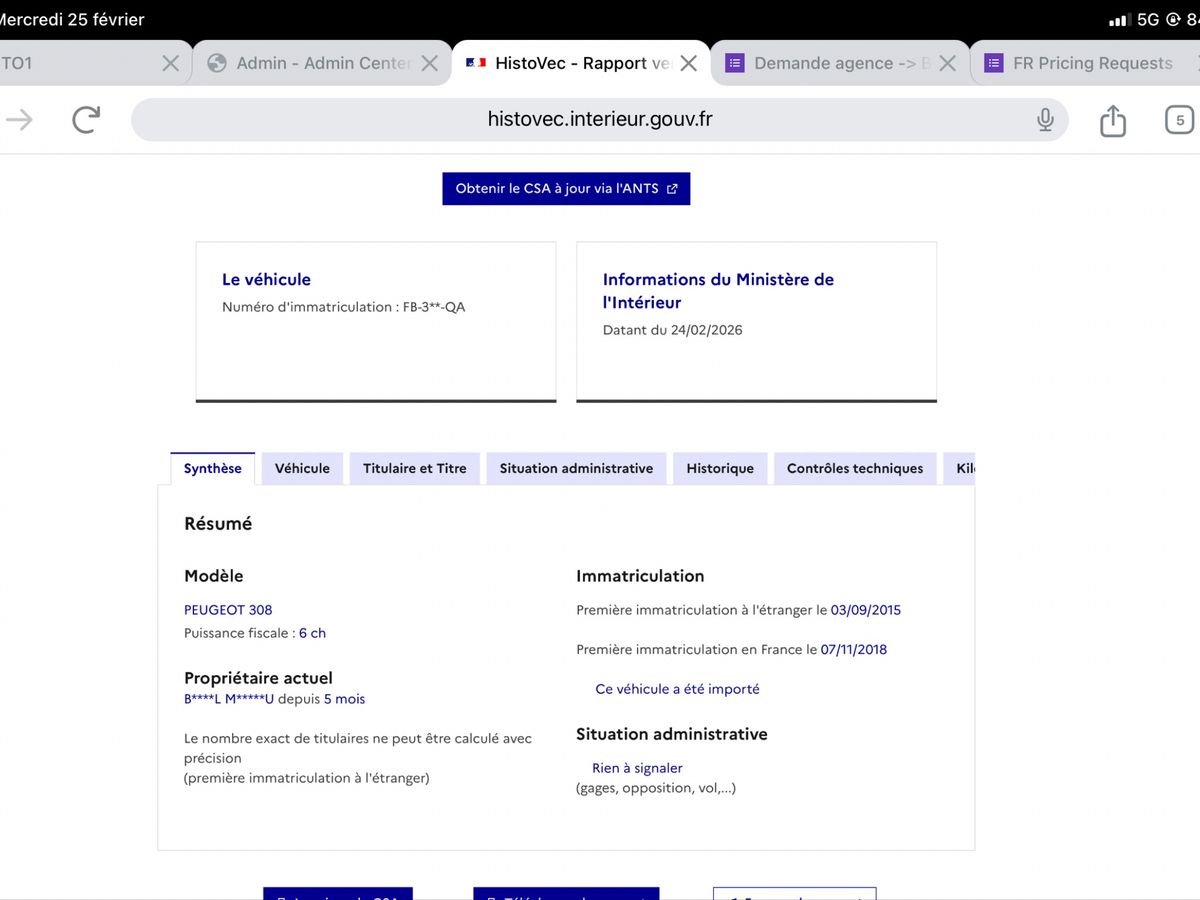Select the Situation administrative tab
Image resolution: width=1200 pixels, height=900 pixels.
pyautogui.click(x=576, y=468)
